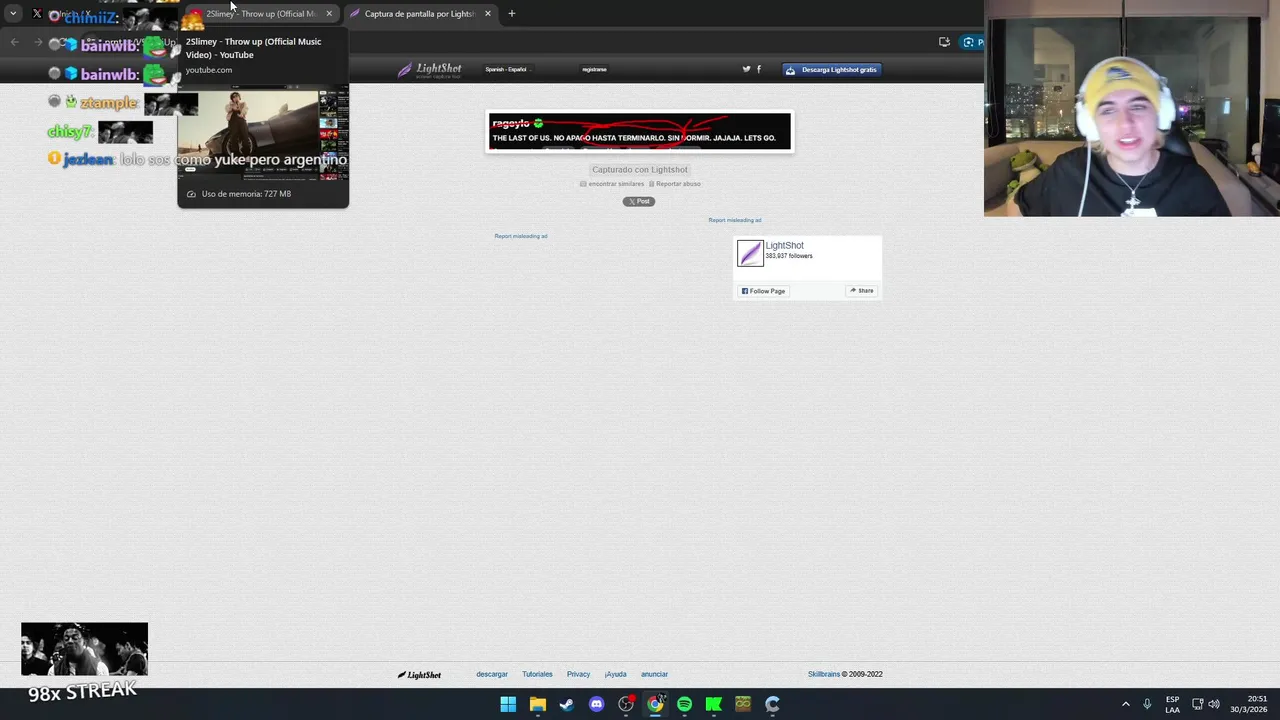The height and width of the screenshot is (720, 1280).
Task: Open a new browser tab
Action: point(512,14)
